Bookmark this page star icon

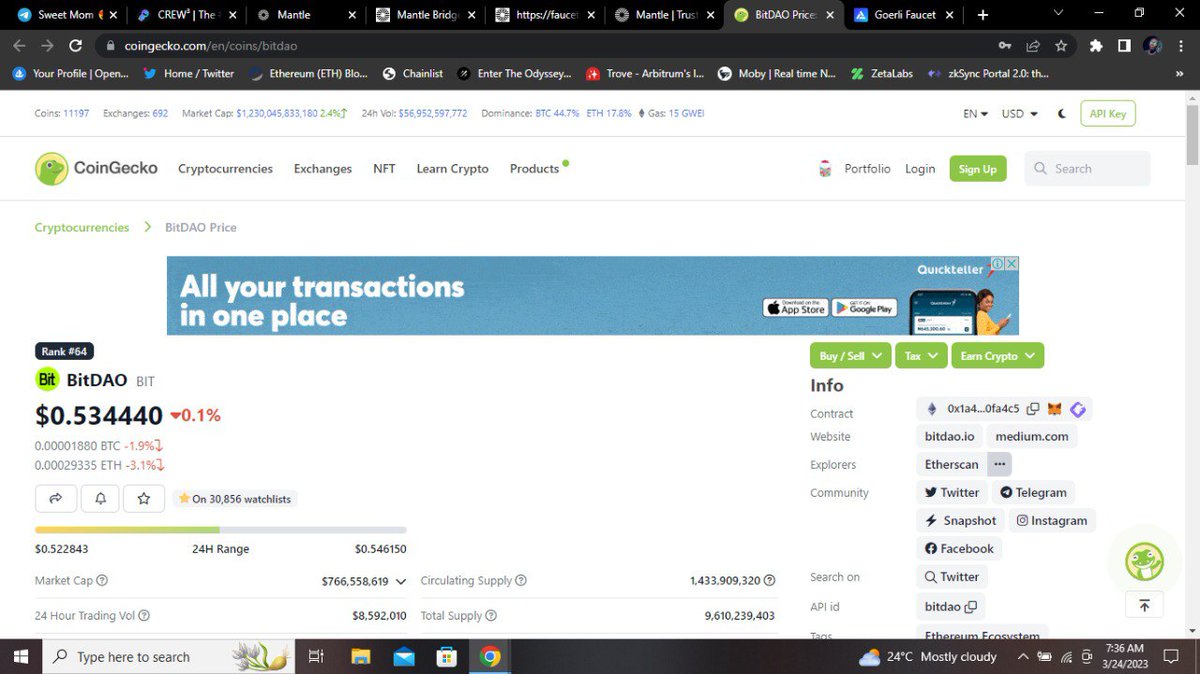pyautogui.click(x=1061, y=46)
